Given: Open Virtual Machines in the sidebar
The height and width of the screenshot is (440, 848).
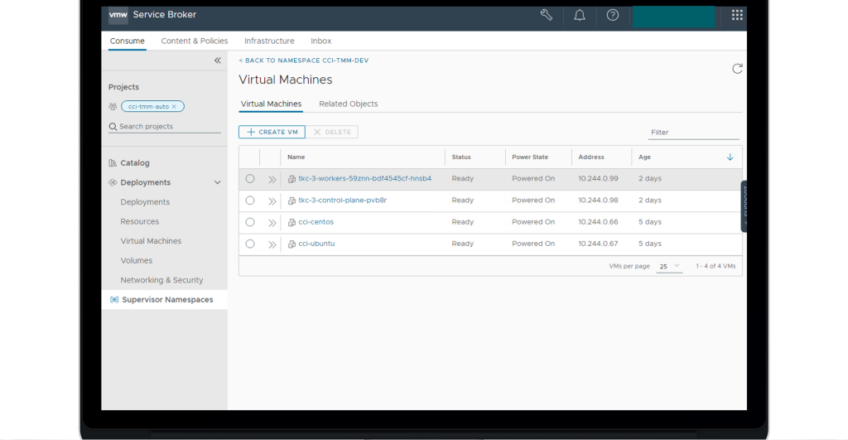Looking at the screenshot, I should [x=151, y=241].
